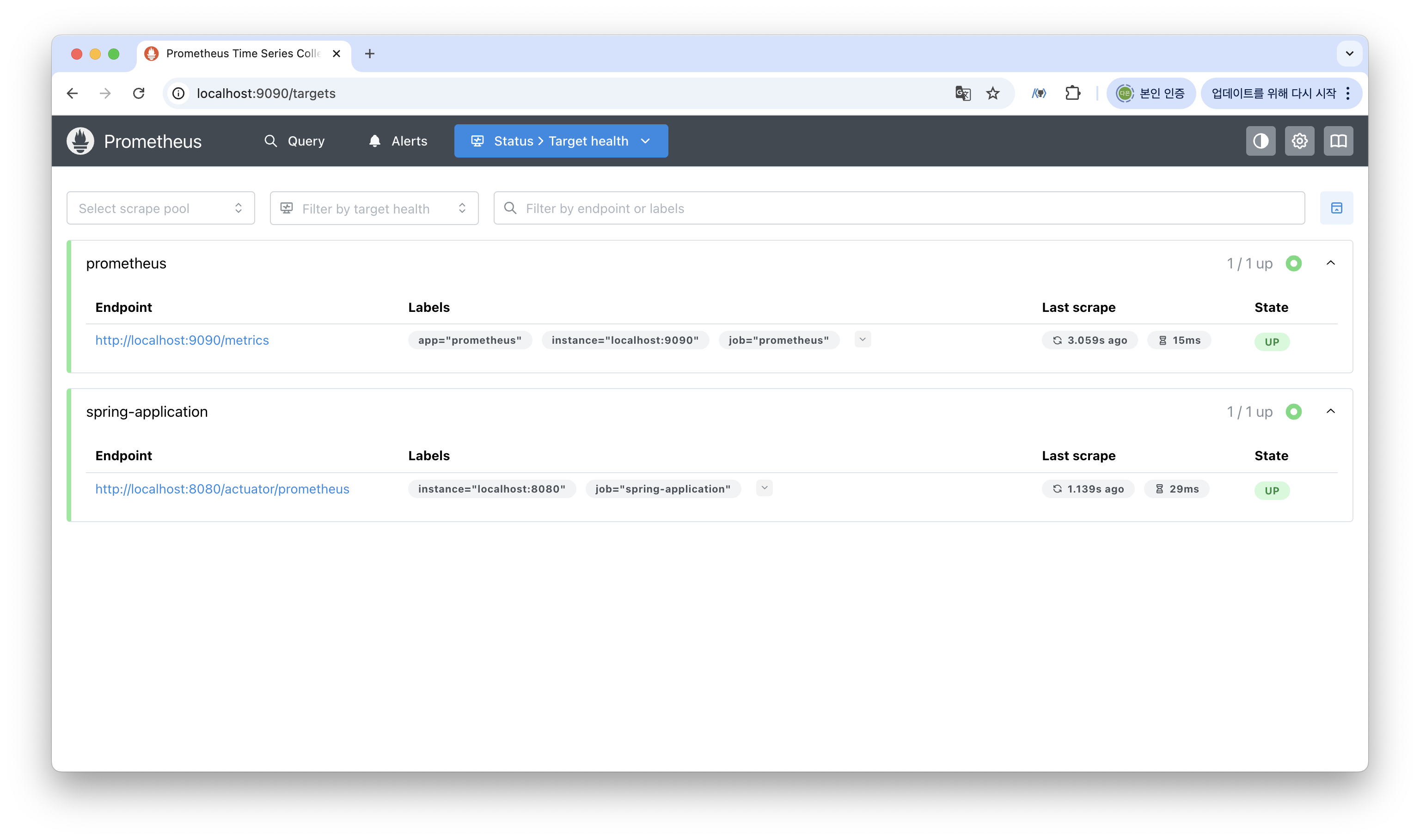Open the Select scrape pool dropdown

160,208
